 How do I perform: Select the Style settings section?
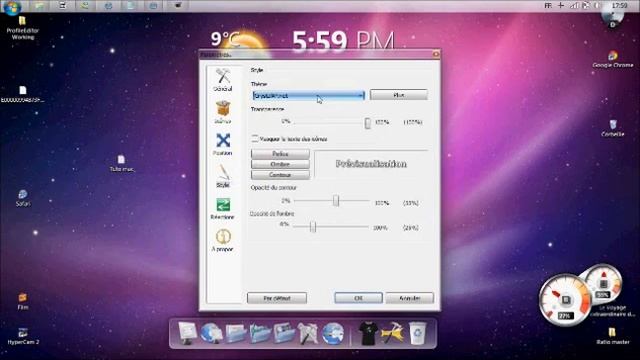pyautogui.click(x=223, y=176)
